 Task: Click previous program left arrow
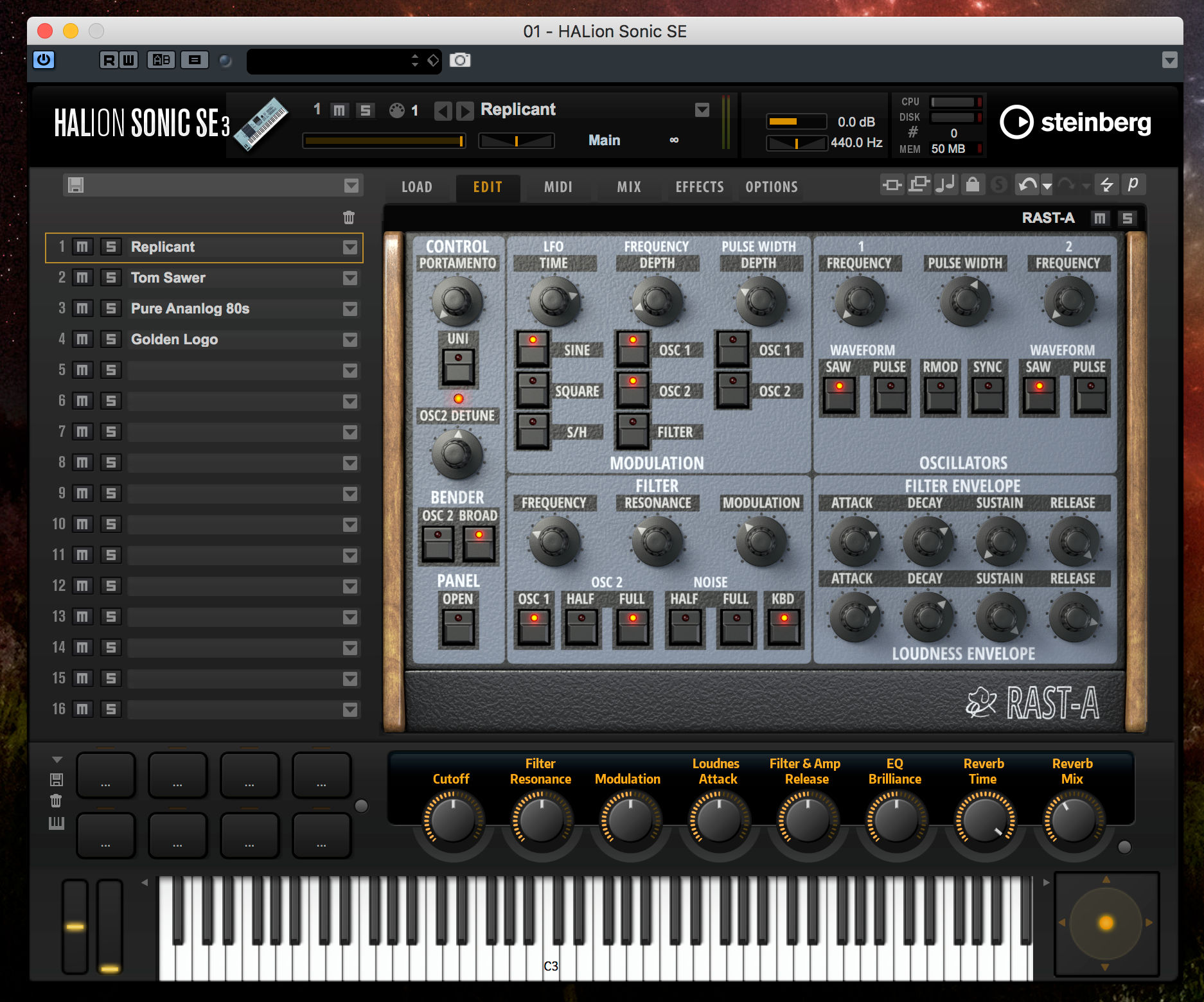(443, 111)
